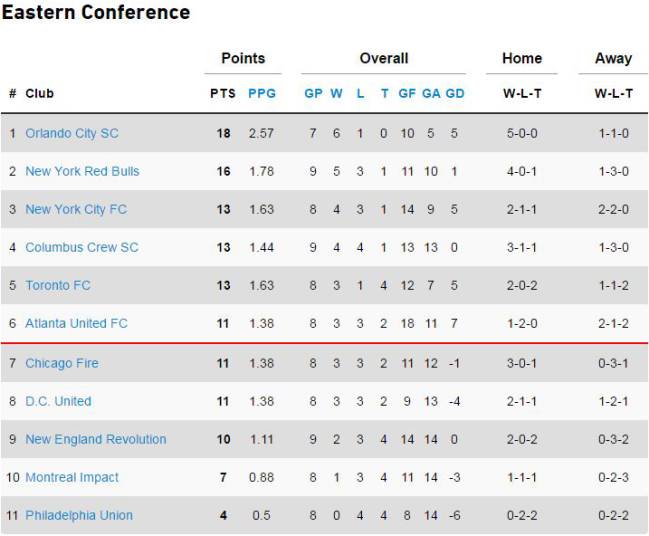Open the New York Red Bulls link
Image resolution: width=649 pixels, height=536 pixels.
82,171
